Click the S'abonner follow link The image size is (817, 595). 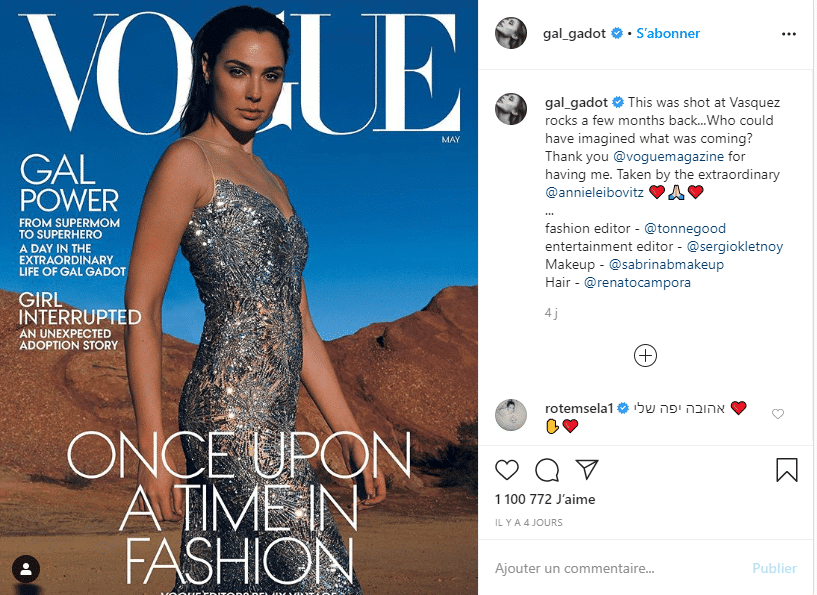tap(668, 33)
